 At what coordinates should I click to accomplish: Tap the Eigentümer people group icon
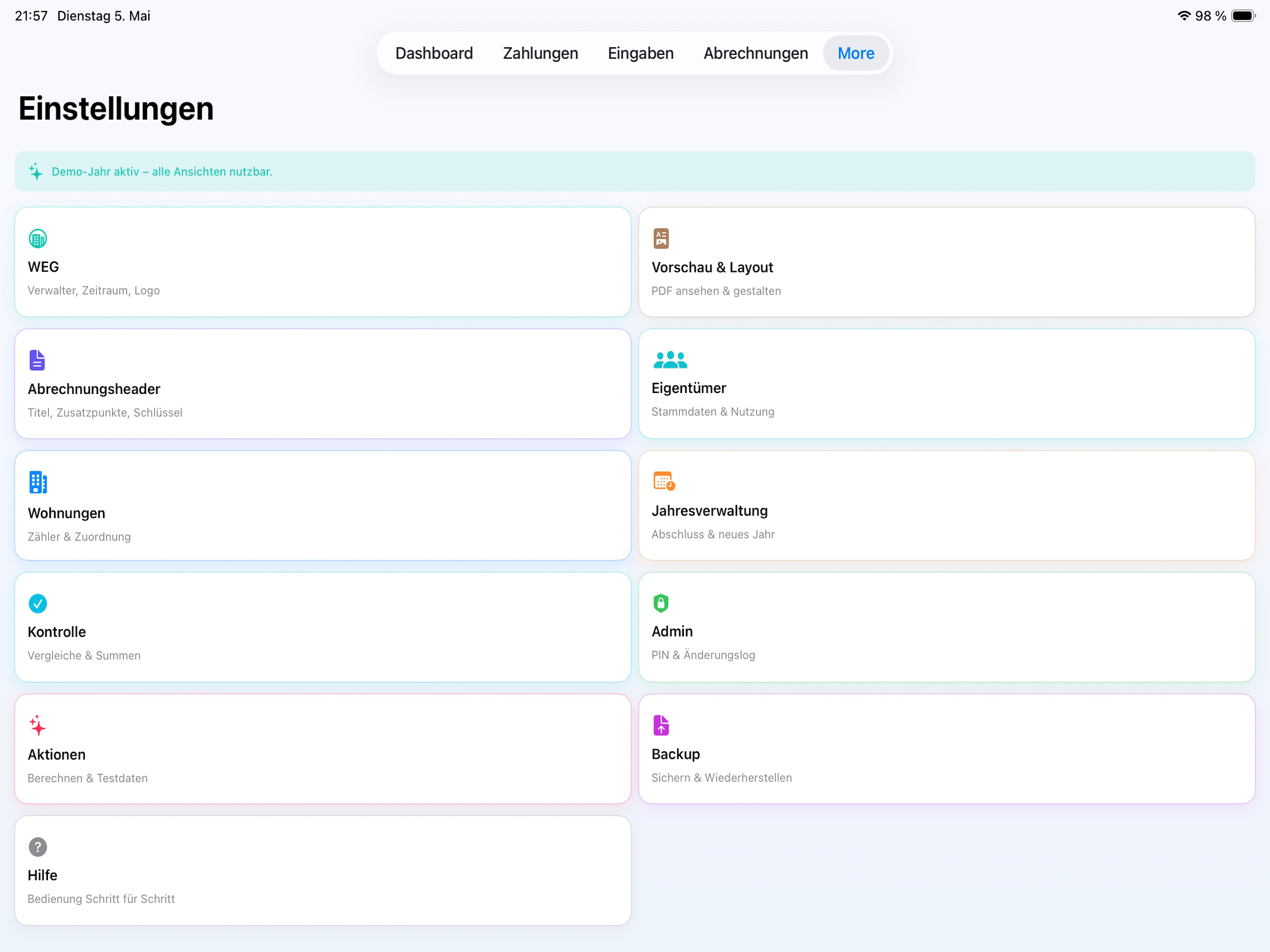[x=670, y=360]
